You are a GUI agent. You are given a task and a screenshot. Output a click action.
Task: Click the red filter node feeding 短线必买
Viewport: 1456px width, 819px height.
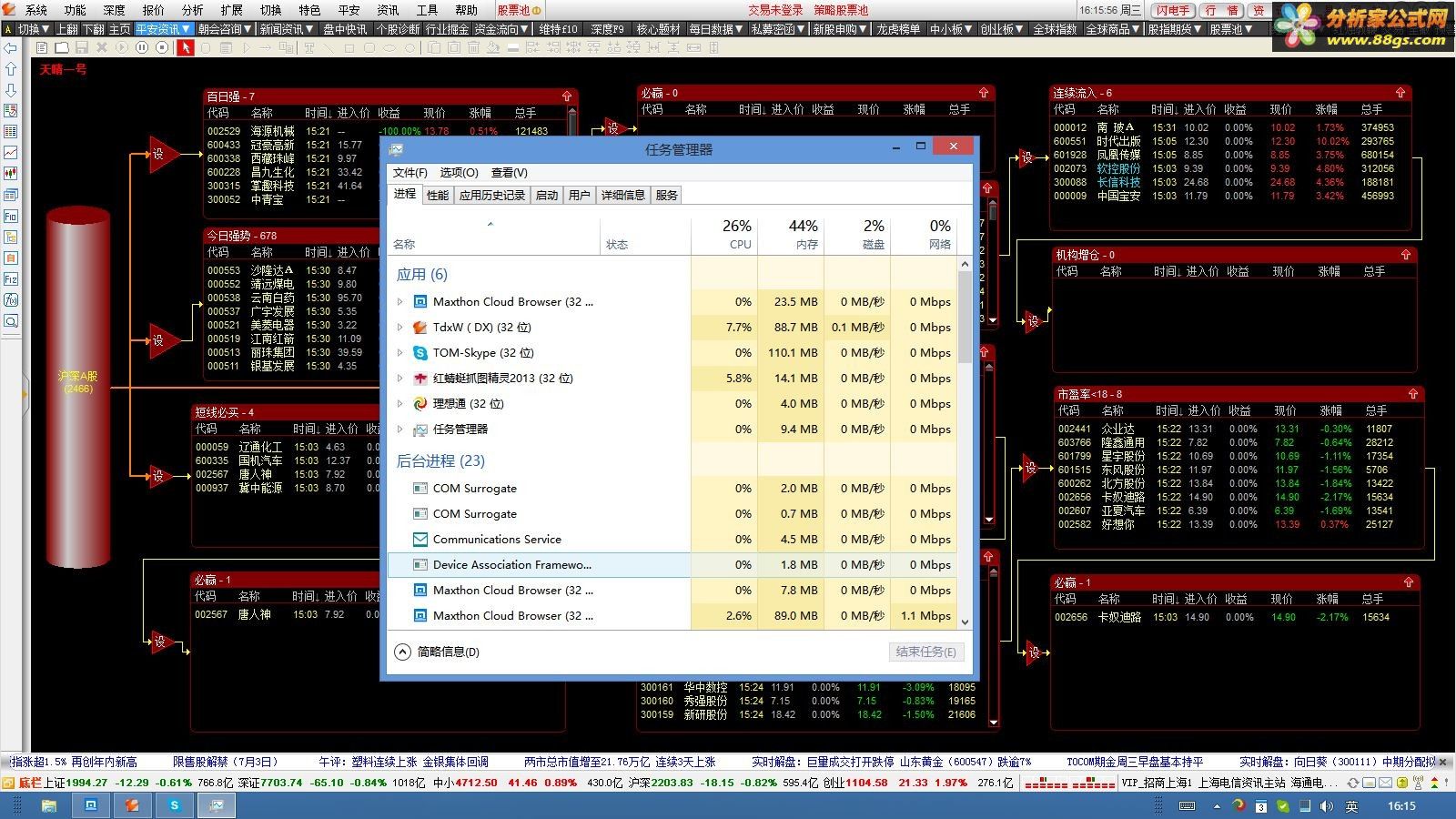pyautogui.click(x=161, y=475)
